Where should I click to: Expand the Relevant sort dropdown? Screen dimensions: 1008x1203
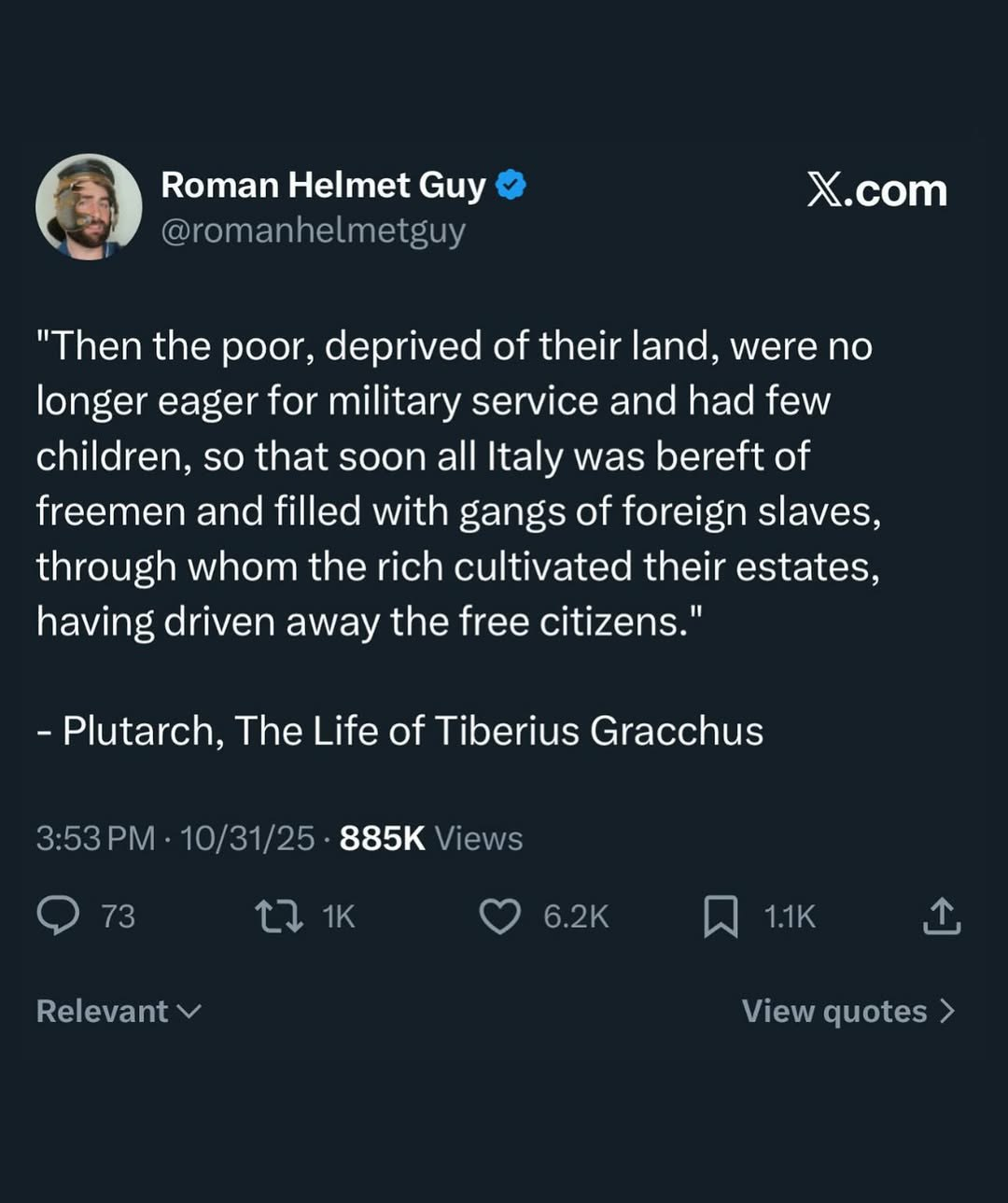point(119,1011)
